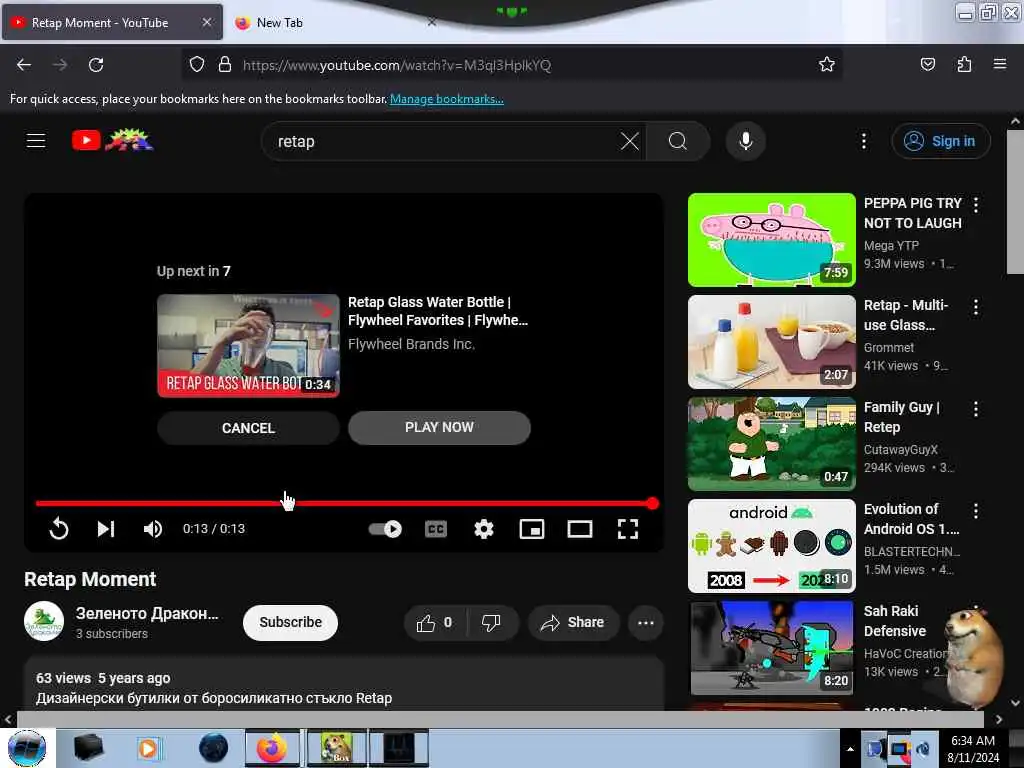Toggle the autoplay switch
1024x768 pixels.
pyautogui.click(x=385, y=528)
